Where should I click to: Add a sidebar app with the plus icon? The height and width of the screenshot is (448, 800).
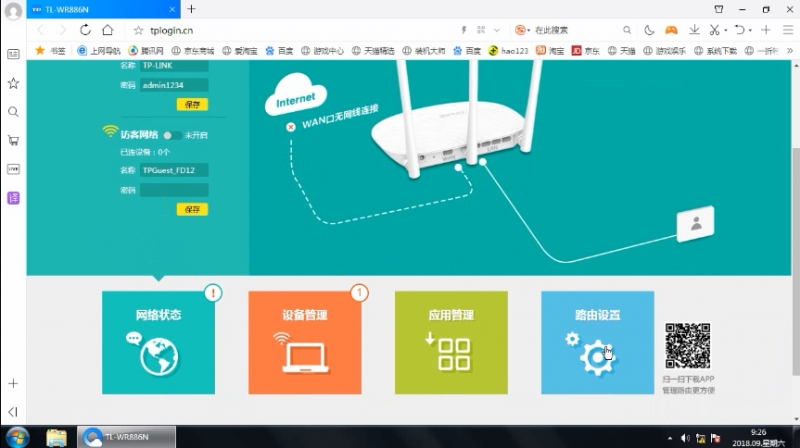pyautogui.click(x=13, y=383)
